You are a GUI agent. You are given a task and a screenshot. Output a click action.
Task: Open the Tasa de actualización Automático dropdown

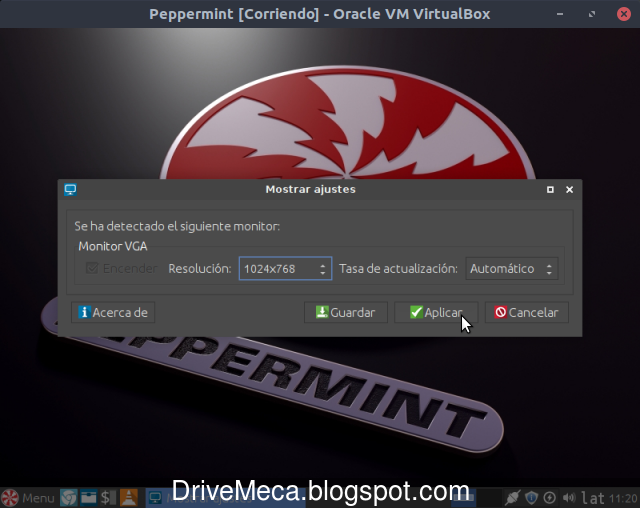coord(512,268)
